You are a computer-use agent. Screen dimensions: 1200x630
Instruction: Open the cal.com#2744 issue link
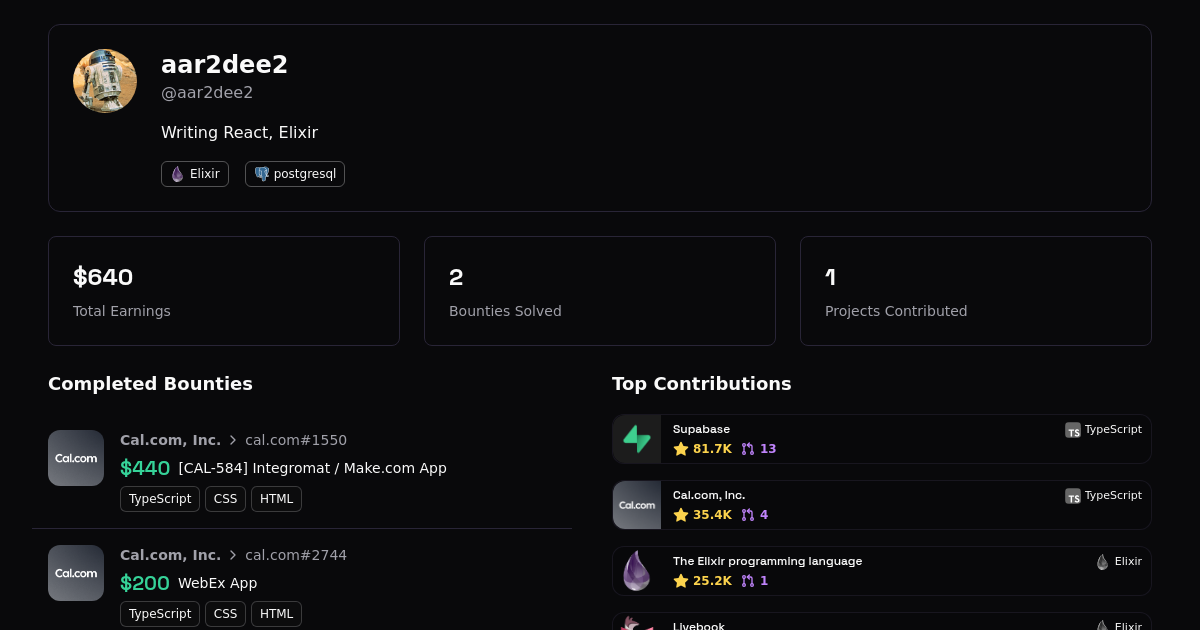pos(296,555)
